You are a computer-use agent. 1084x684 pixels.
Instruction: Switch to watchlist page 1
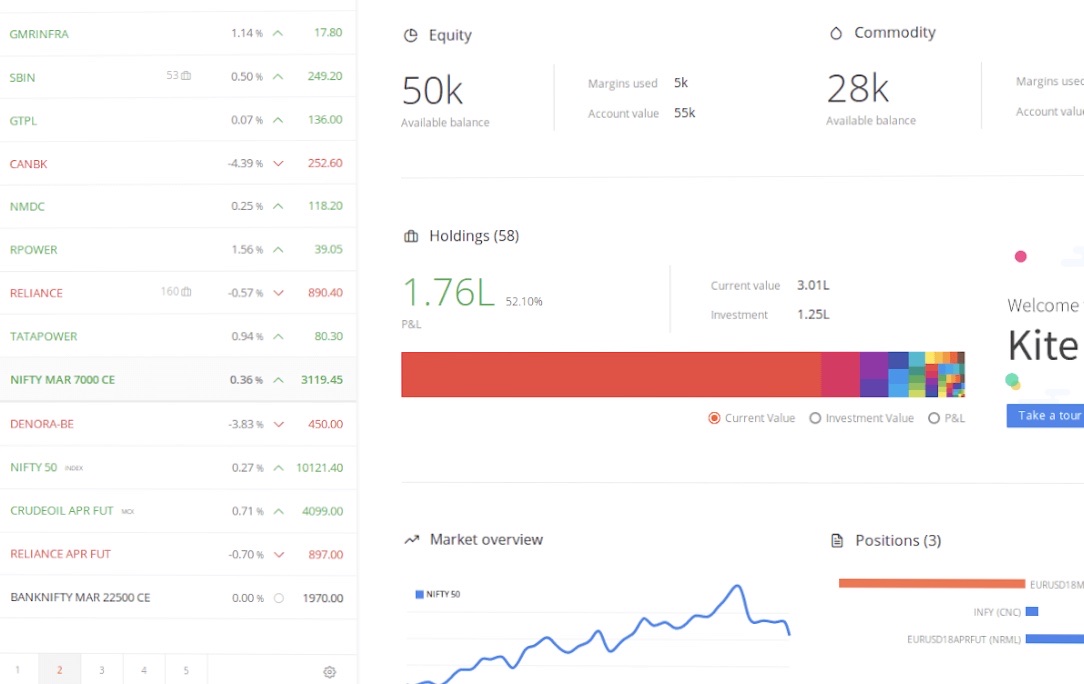point(18,669)
